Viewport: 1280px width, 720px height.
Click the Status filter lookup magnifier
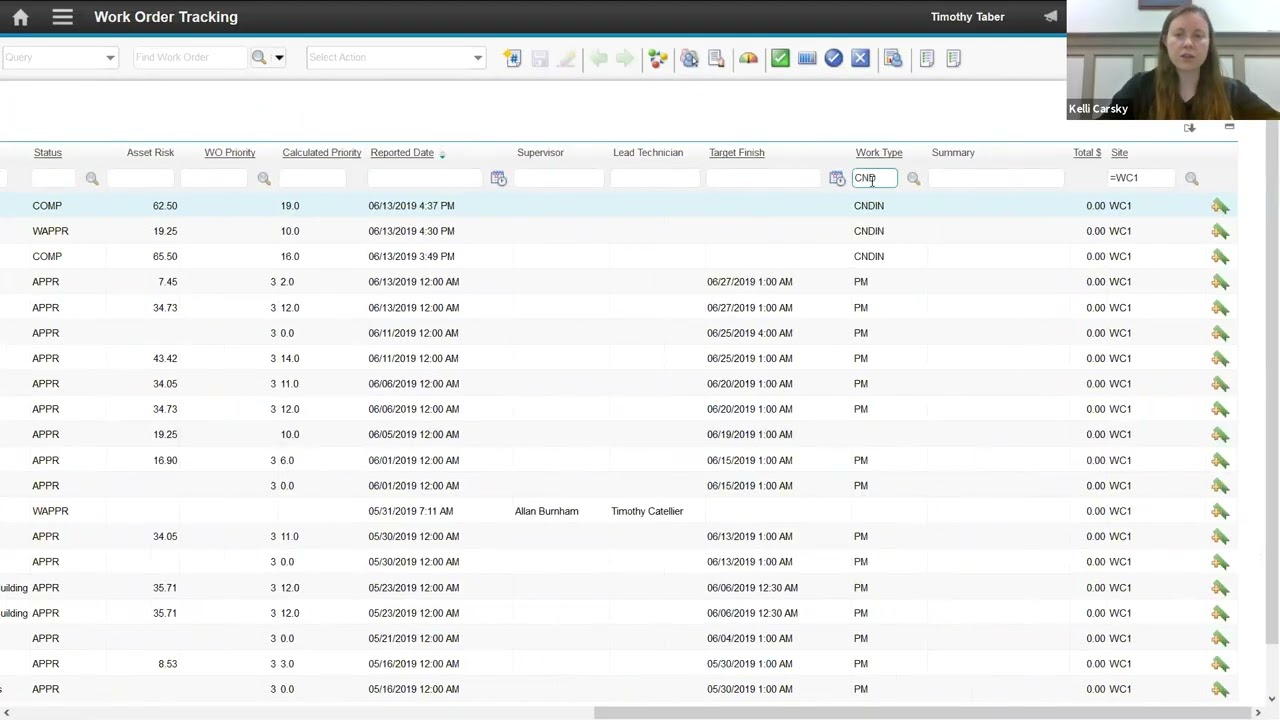(92, 178)
